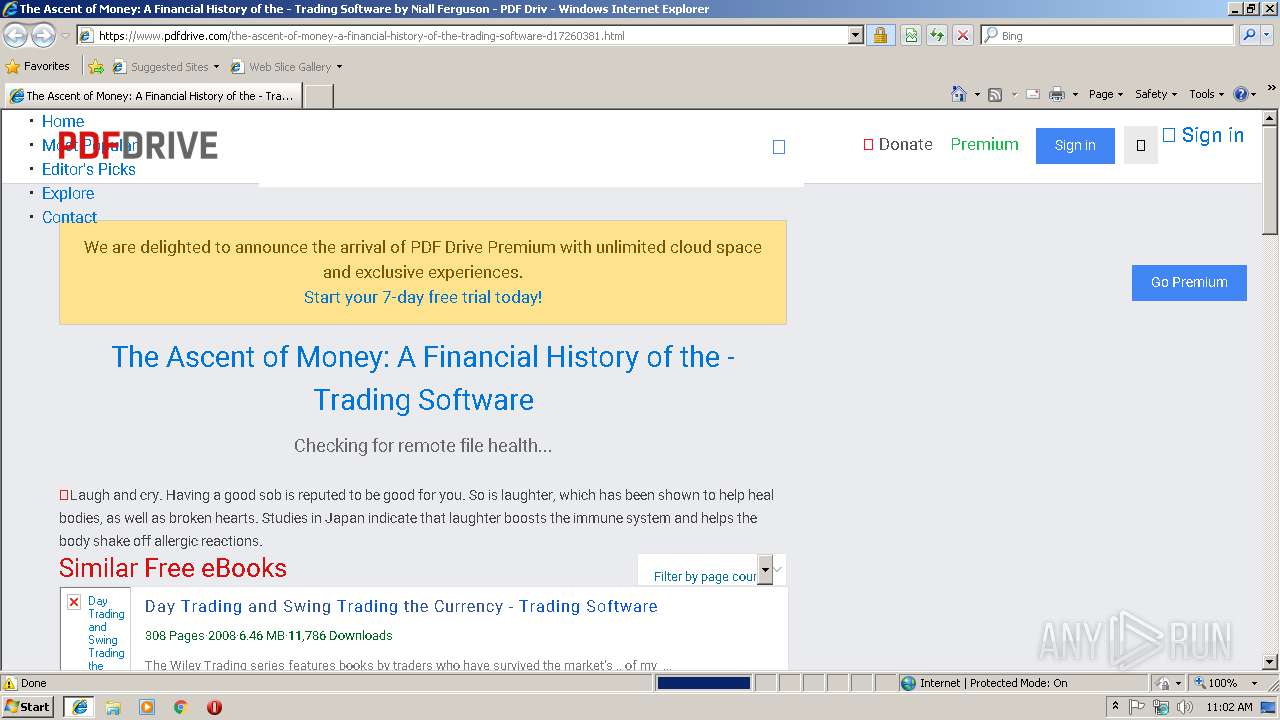
Task: Open the Print options dropdown arrow
Action: pyautogui.click(x=1075, y=94)
